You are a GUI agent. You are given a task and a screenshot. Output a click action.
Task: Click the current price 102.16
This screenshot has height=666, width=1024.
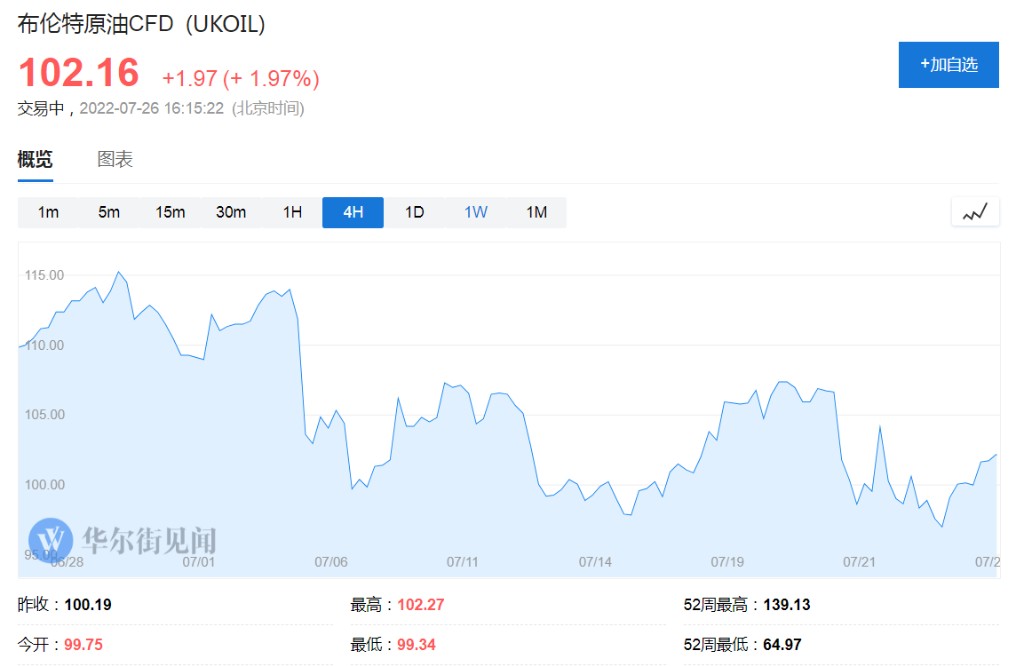[x=79, y=73]
